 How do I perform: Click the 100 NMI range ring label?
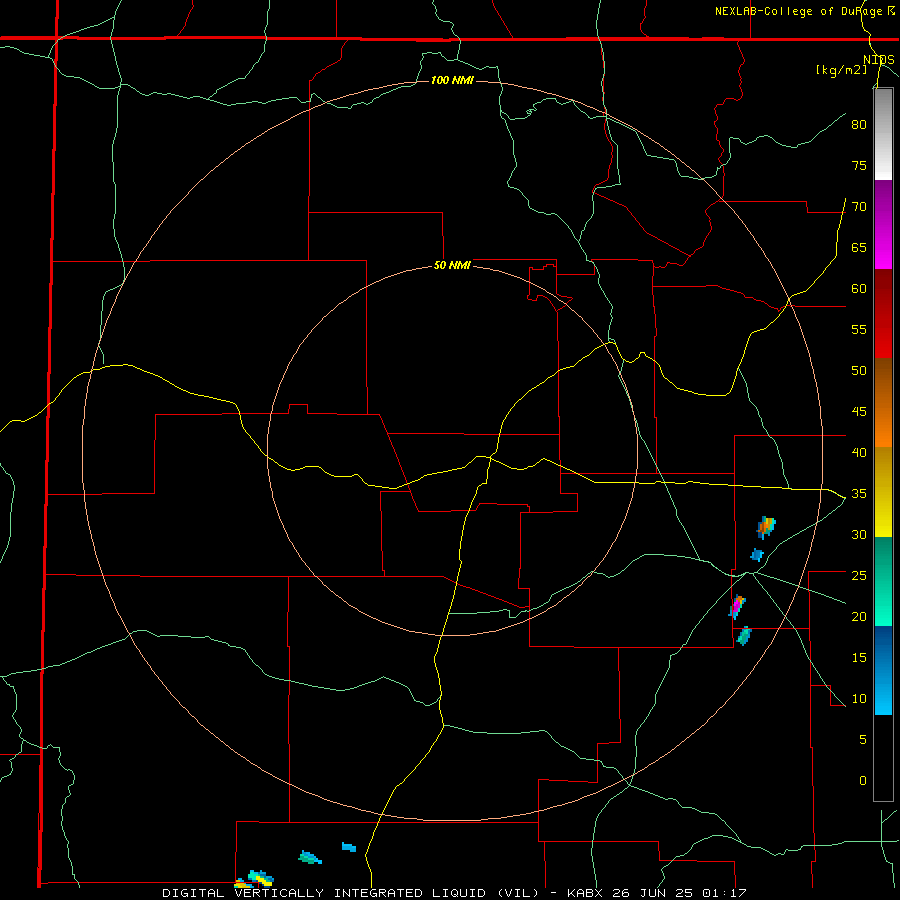pos(452,80)
